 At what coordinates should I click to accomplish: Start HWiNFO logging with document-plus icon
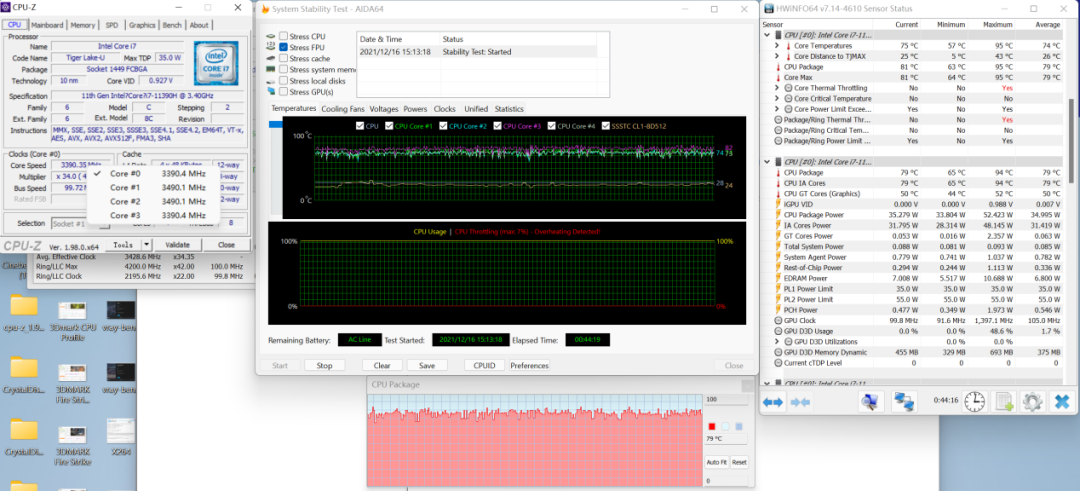tap(1004, 401)
